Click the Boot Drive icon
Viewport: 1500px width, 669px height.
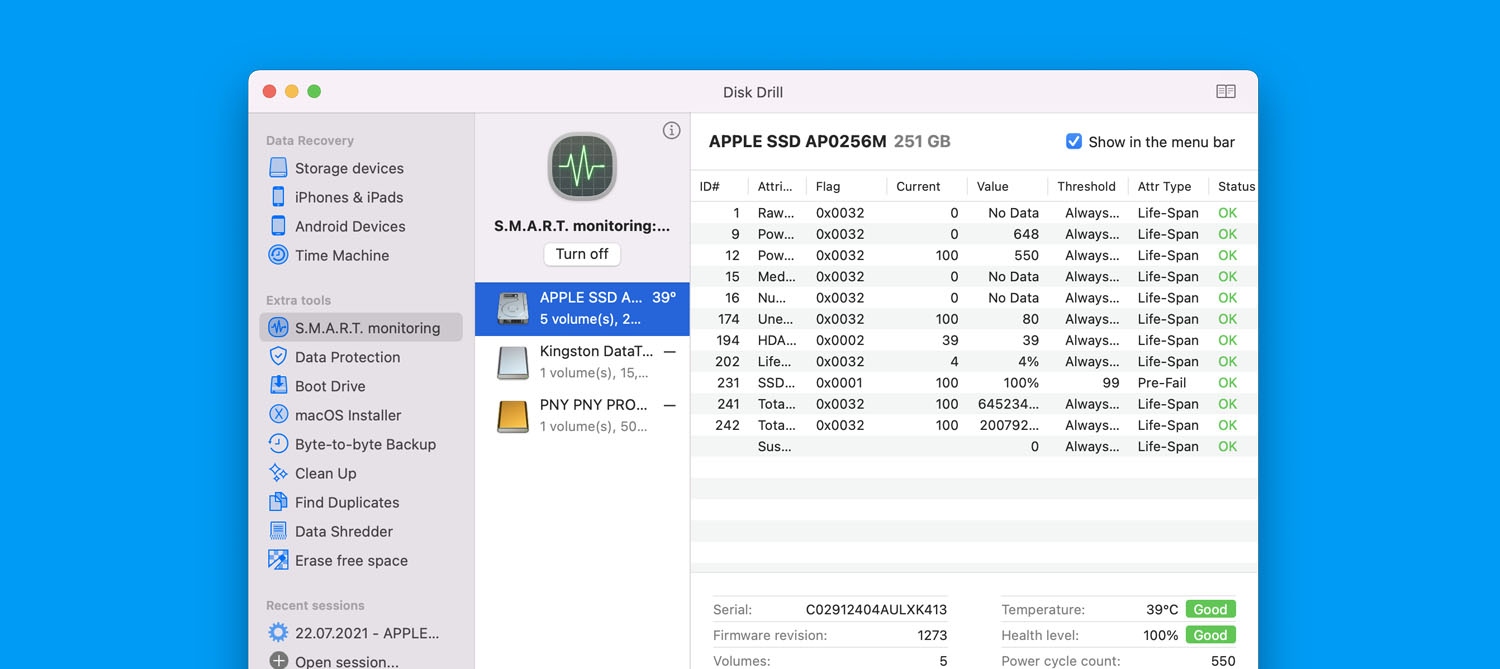(278, 386)
